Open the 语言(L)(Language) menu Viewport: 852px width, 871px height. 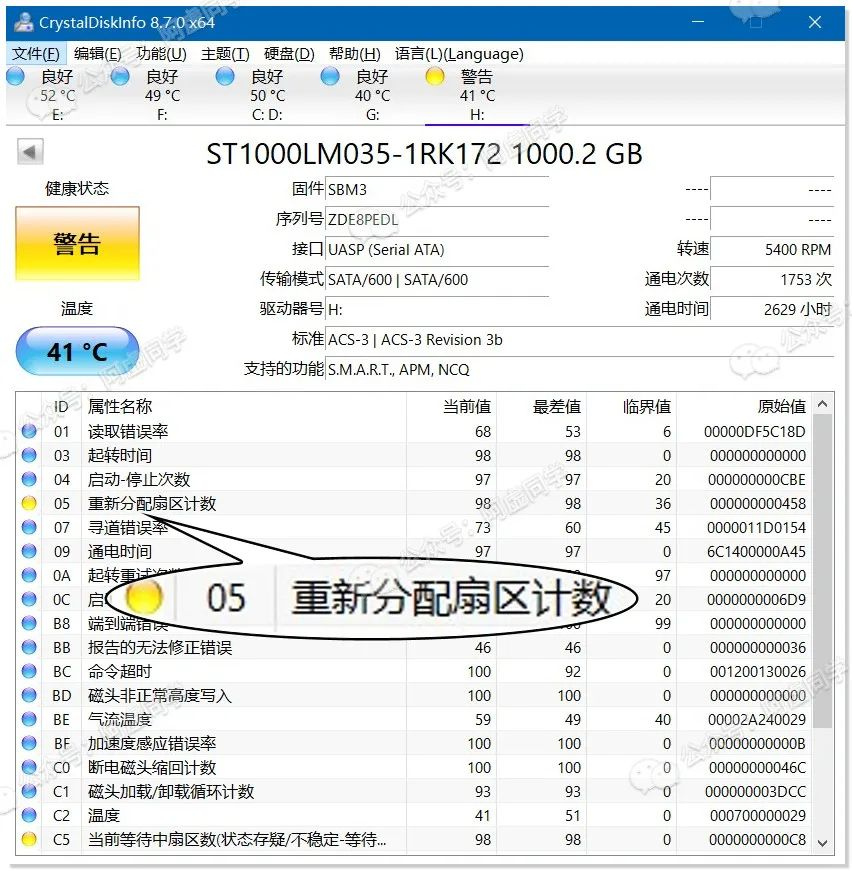pos(459,54)
